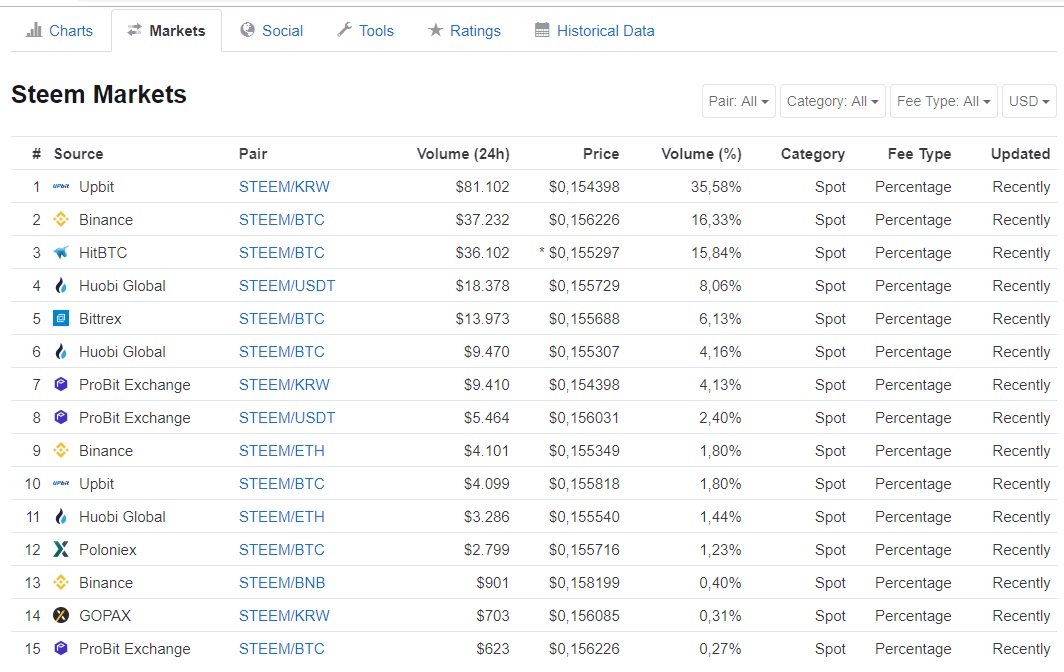
Task: Click the GOPAX exchange name
Action: pos(105,616)
